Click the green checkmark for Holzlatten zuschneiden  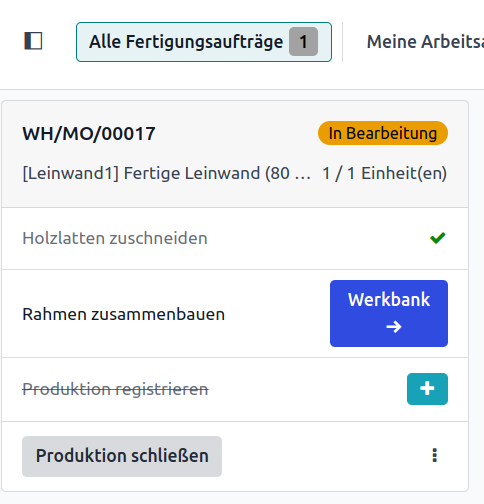[438, 238]
